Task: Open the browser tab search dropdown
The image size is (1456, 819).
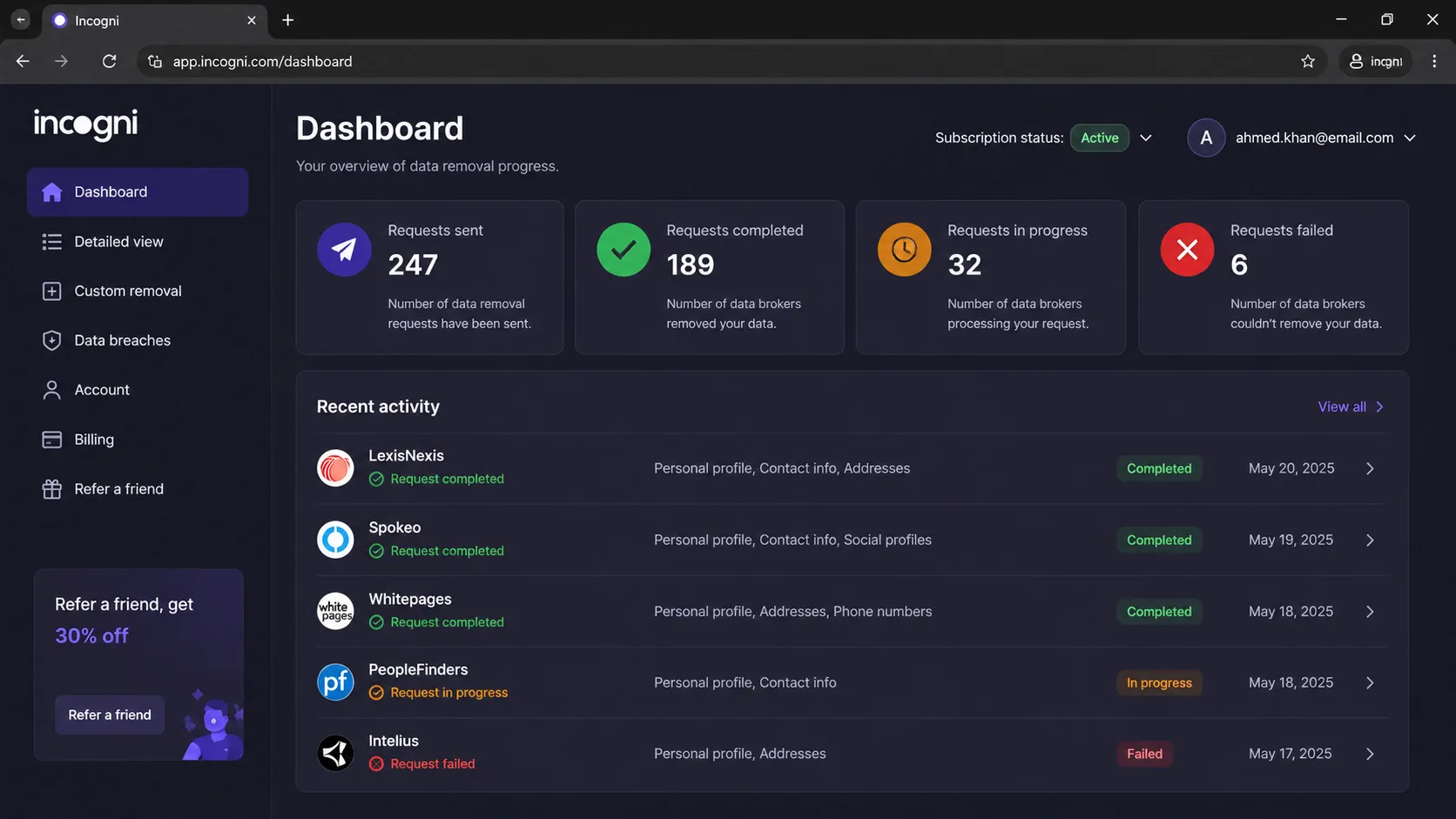Action: coord(21,20)
